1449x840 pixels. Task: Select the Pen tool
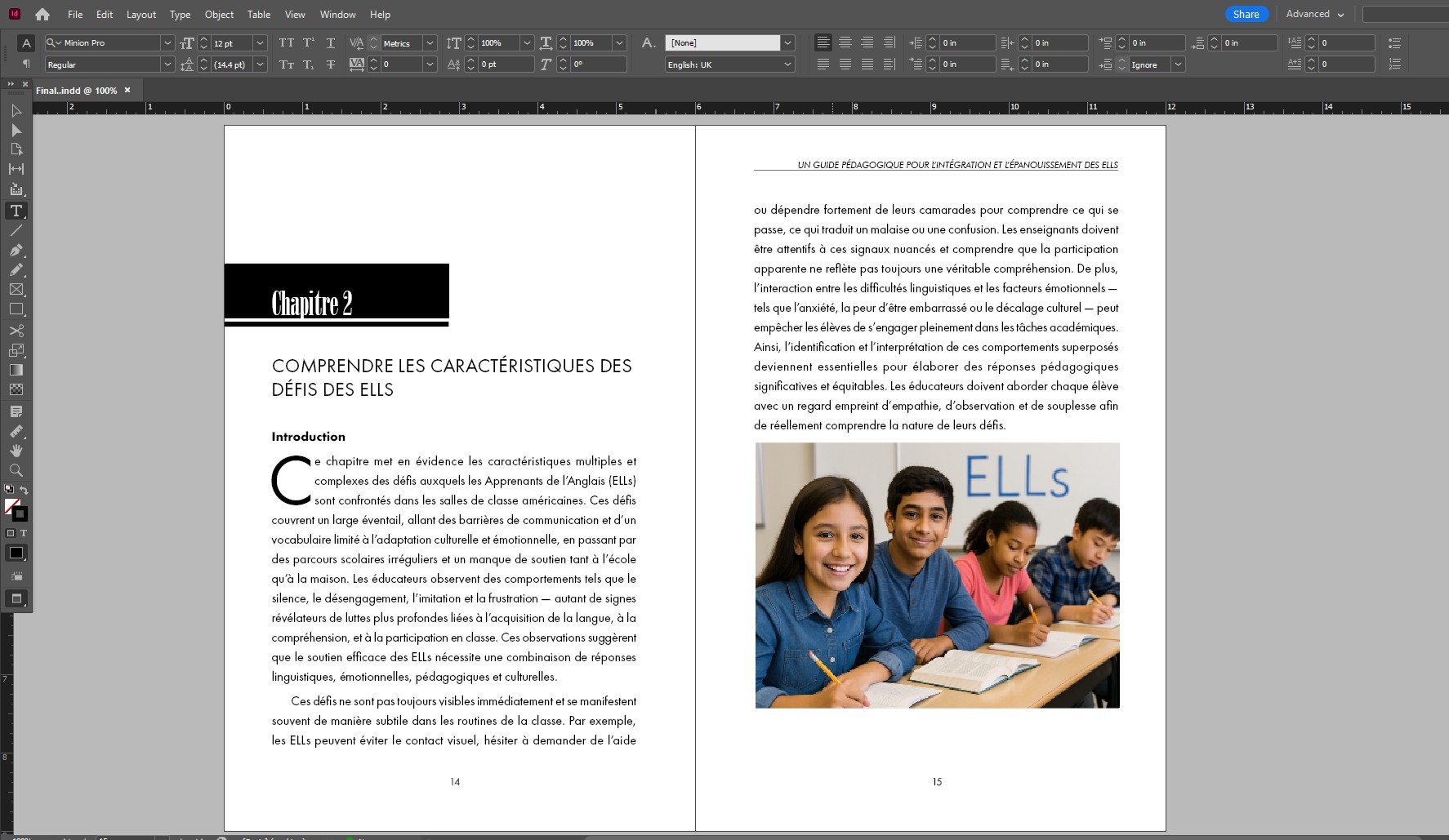click(x=16, y=250)
